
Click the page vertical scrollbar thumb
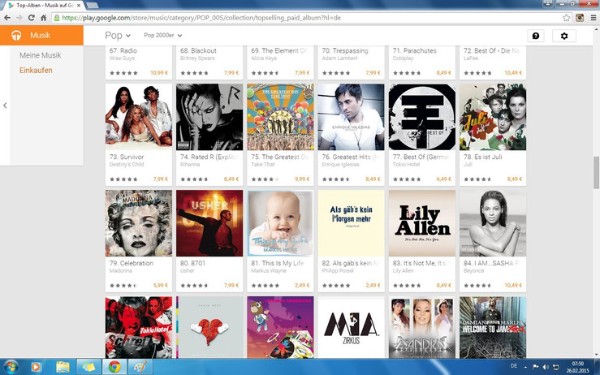point(596,172)
